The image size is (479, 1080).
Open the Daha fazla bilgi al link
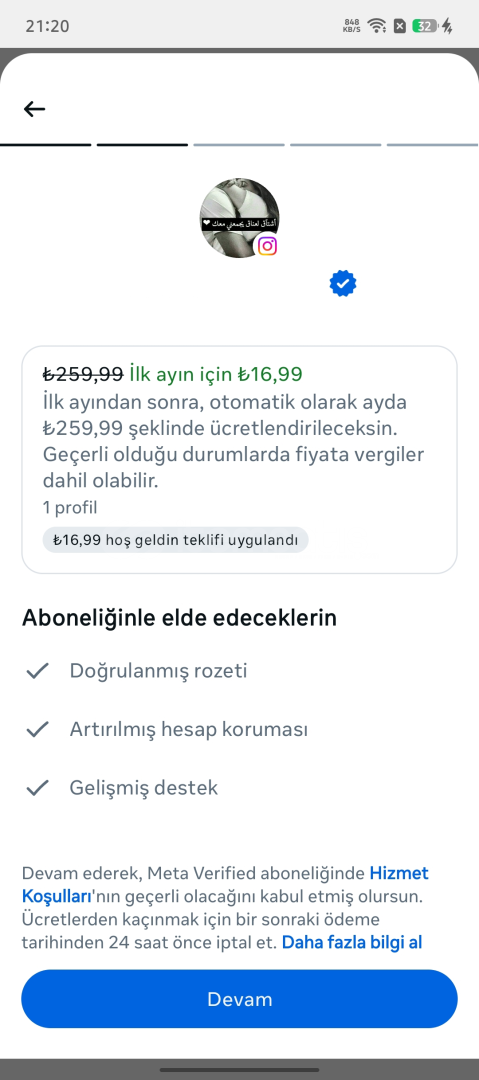click(x=351, y=942)
